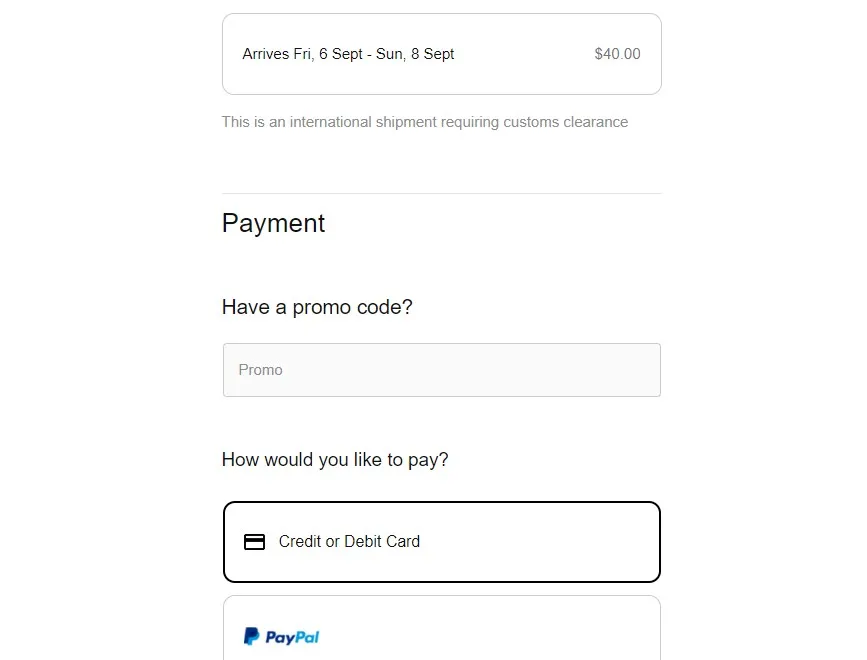The width and height of the screenshot is (867, 660).
Task: Click the international shipment customs clearance notice
Action: tap(425, 122)
